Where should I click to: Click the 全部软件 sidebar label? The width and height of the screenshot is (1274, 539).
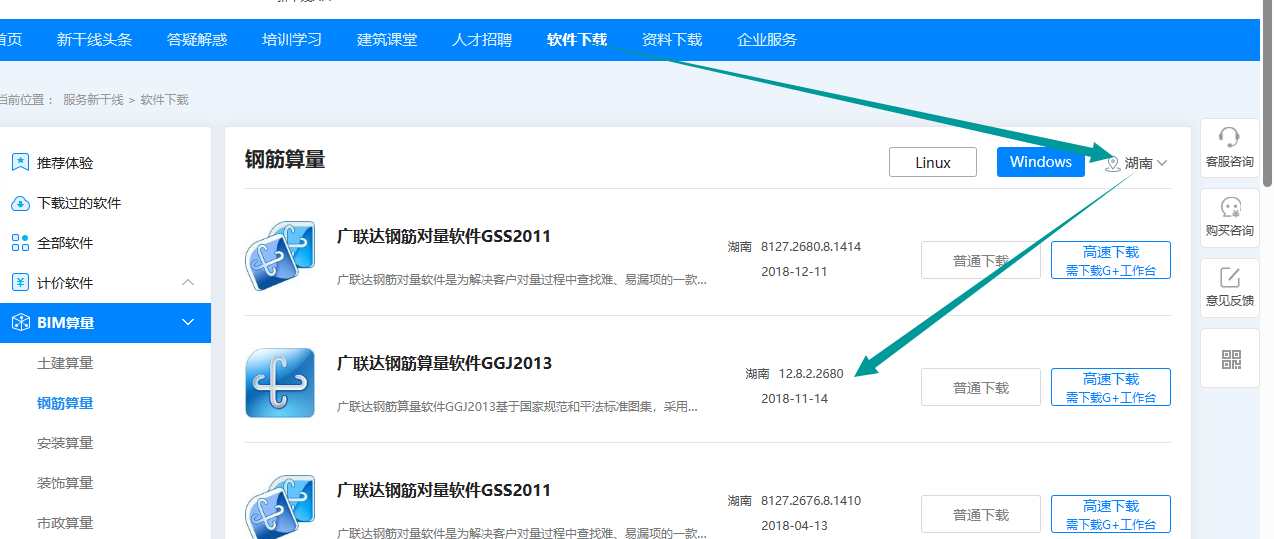(x=65, y=243)
